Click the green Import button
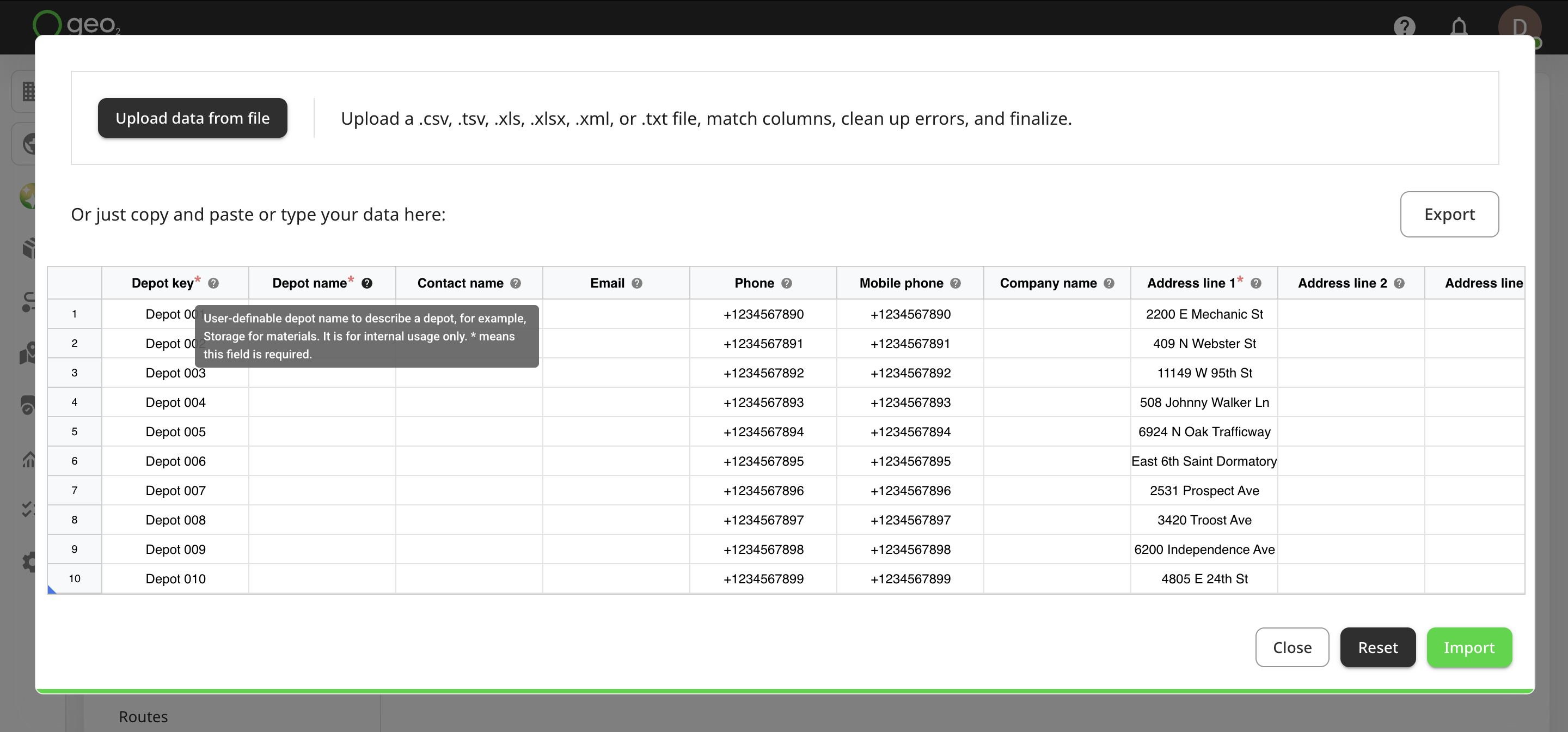The height and width of the screenshot is (732, 1568). (x=1469, y=648)
